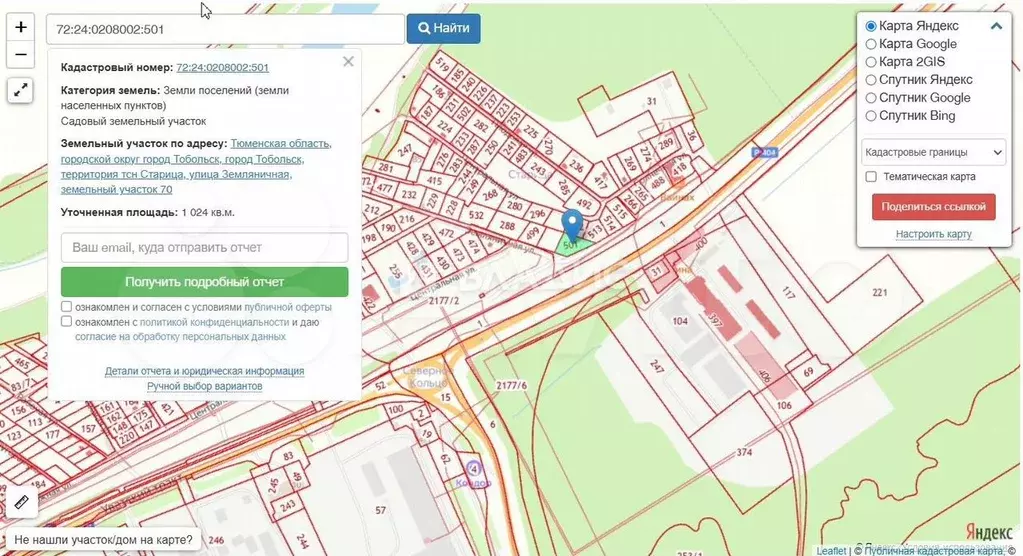Click parcel number 104 on map
The width and height of the screenshot is (1023, 556).
(680, 321)
